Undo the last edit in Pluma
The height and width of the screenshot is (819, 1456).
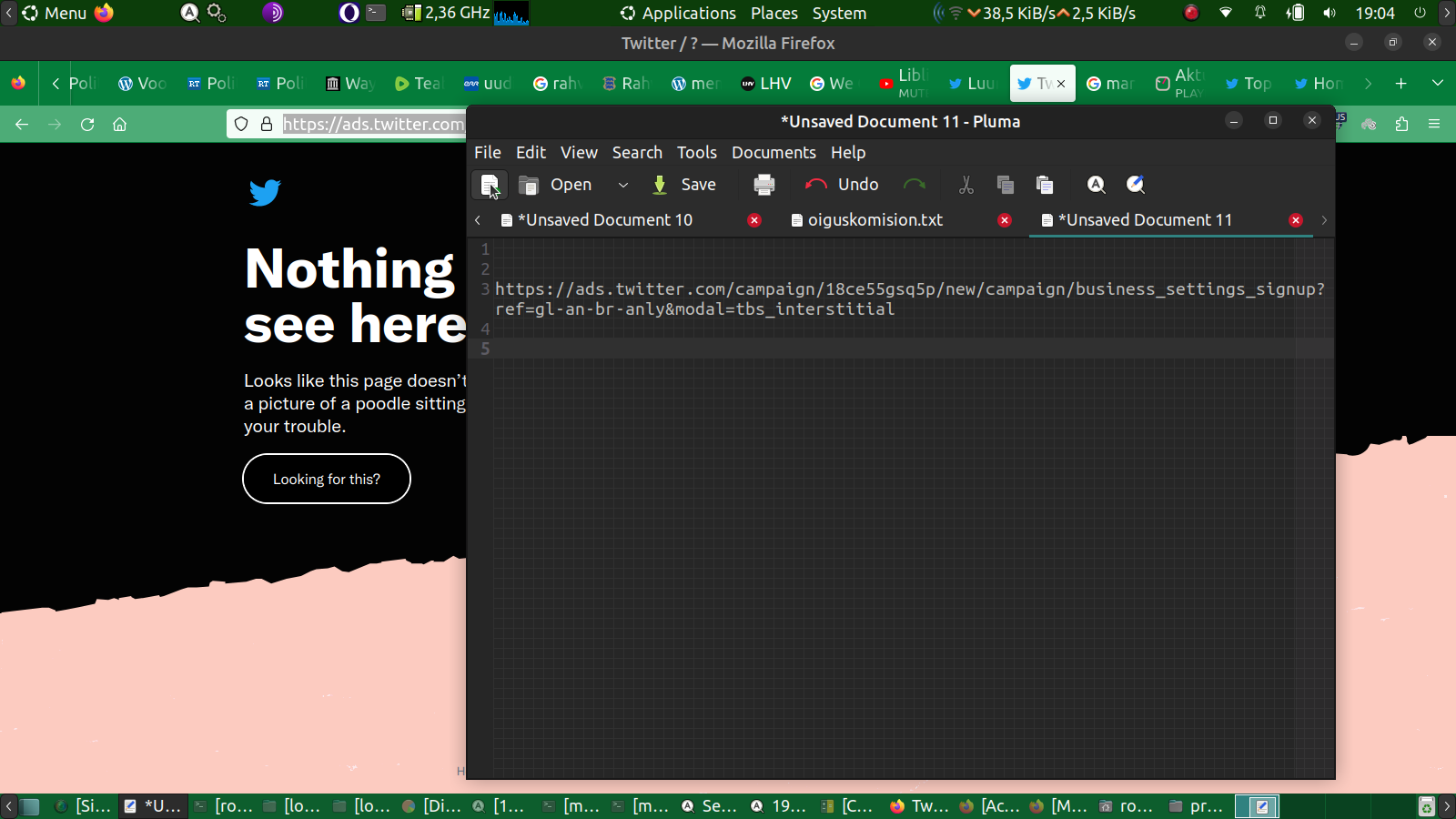pos(843,185)
